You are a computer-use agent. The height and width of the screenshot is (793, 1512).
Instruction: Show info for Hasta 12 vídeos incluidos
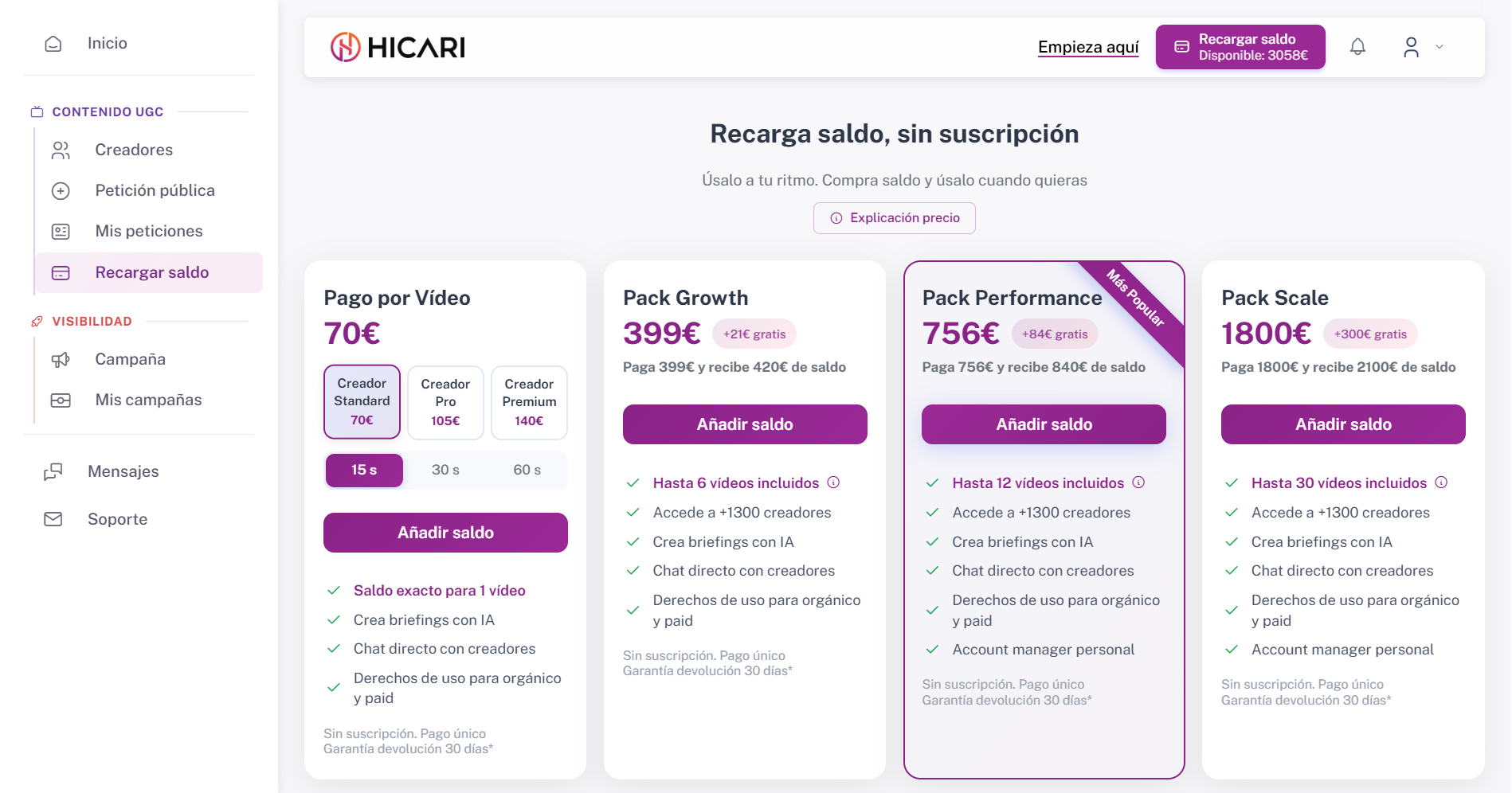tap(1138, 482)
